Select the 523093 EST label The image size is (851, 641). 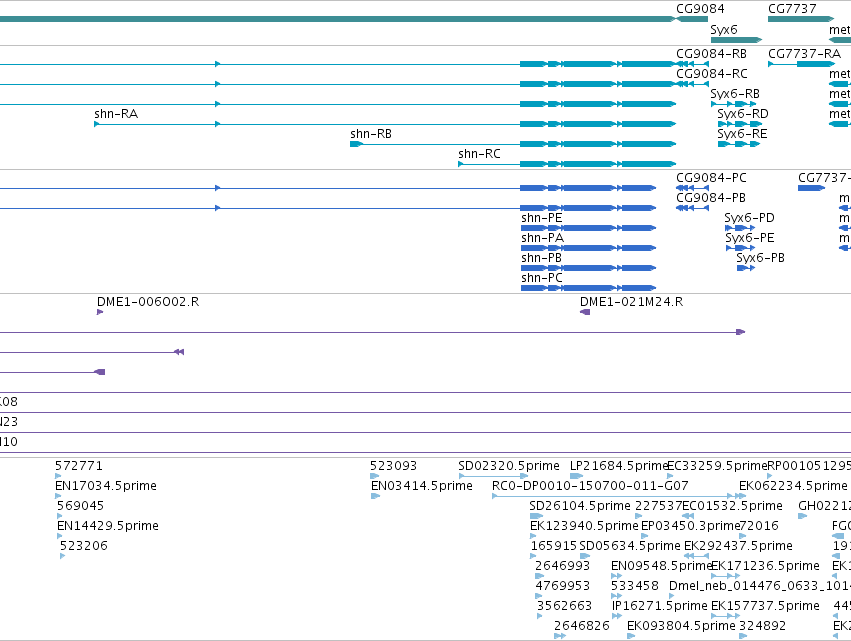point(393,466)
